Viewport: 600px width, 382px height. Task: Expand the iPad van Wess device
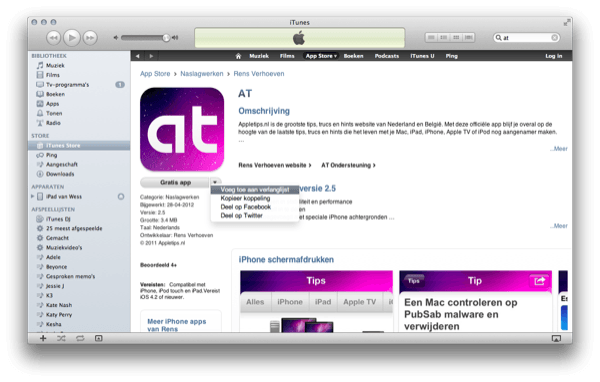[33, 196]
